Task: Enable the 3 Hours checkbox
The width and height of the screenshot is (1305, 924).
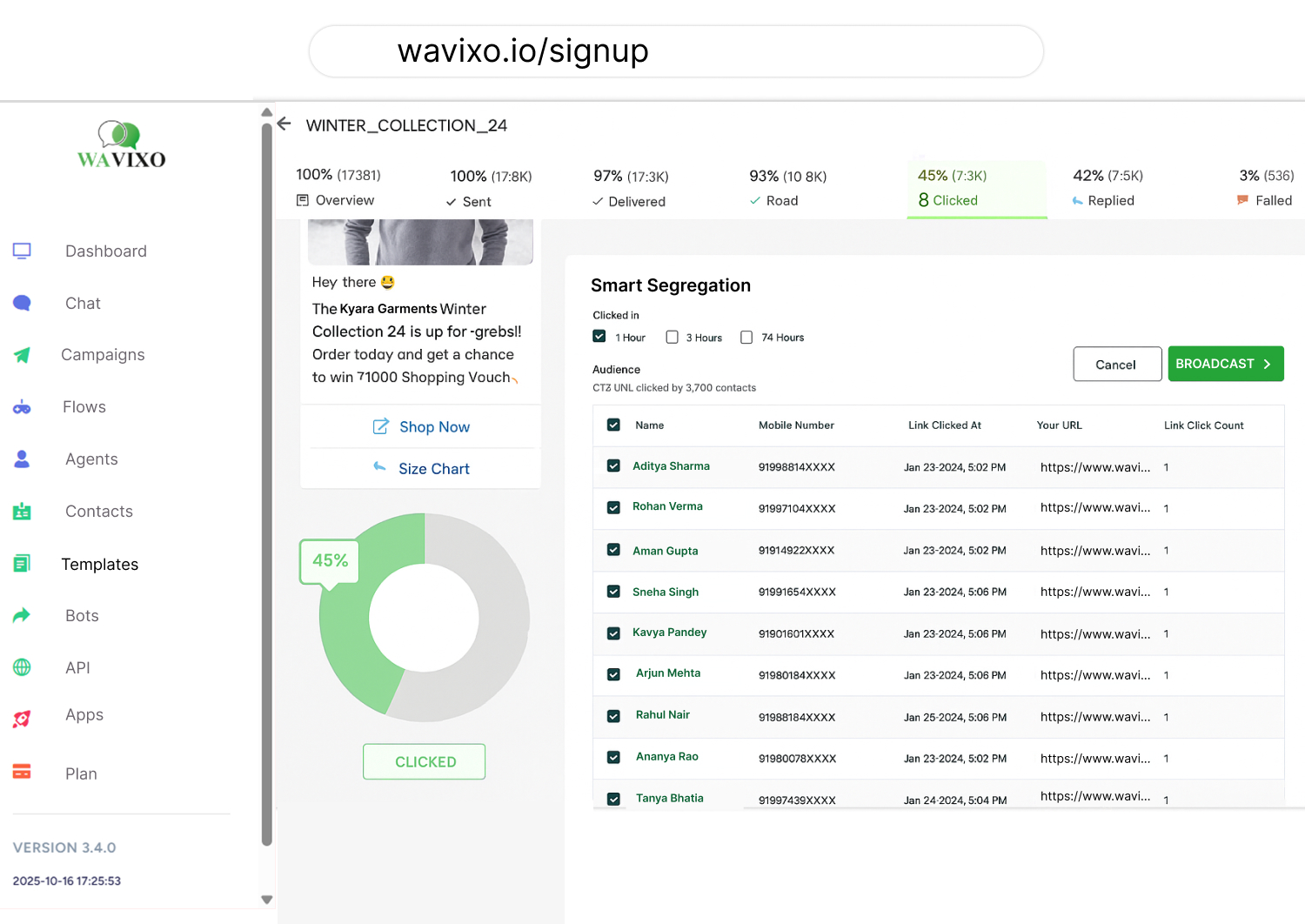Action: click(672, 337)
